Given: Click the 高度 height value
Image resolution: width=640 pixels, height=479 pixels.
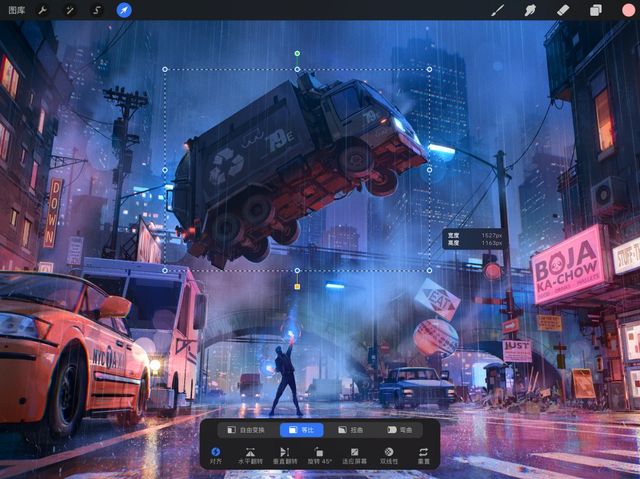Looking at the screenshot, I should point(491,243).
